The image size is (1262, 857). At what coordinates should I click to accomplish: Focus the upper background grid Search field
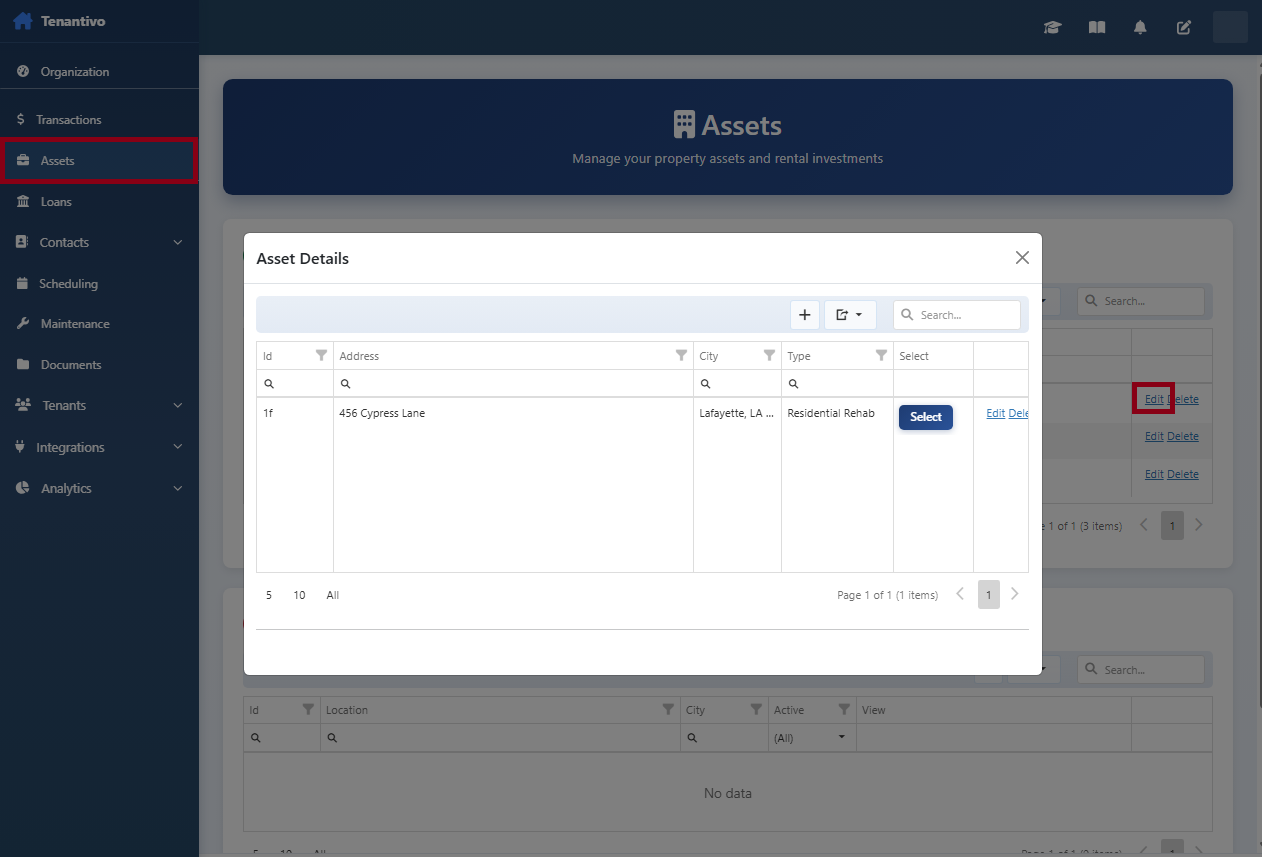[1141, 301]
